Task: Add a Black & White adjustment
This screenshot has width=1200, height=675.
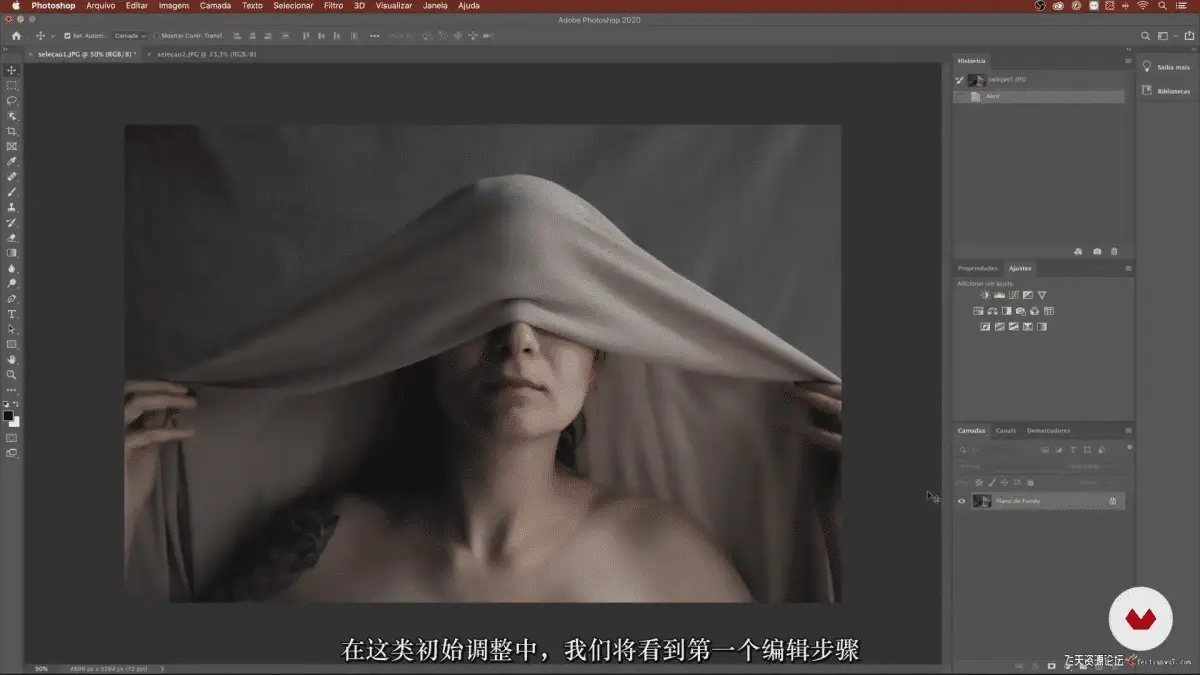Action: pyautogui.click(x=1007, y=311)
